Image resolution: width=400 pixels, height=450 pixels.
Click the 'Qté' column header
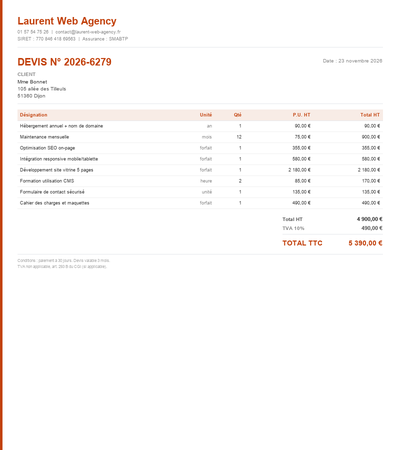237,115
